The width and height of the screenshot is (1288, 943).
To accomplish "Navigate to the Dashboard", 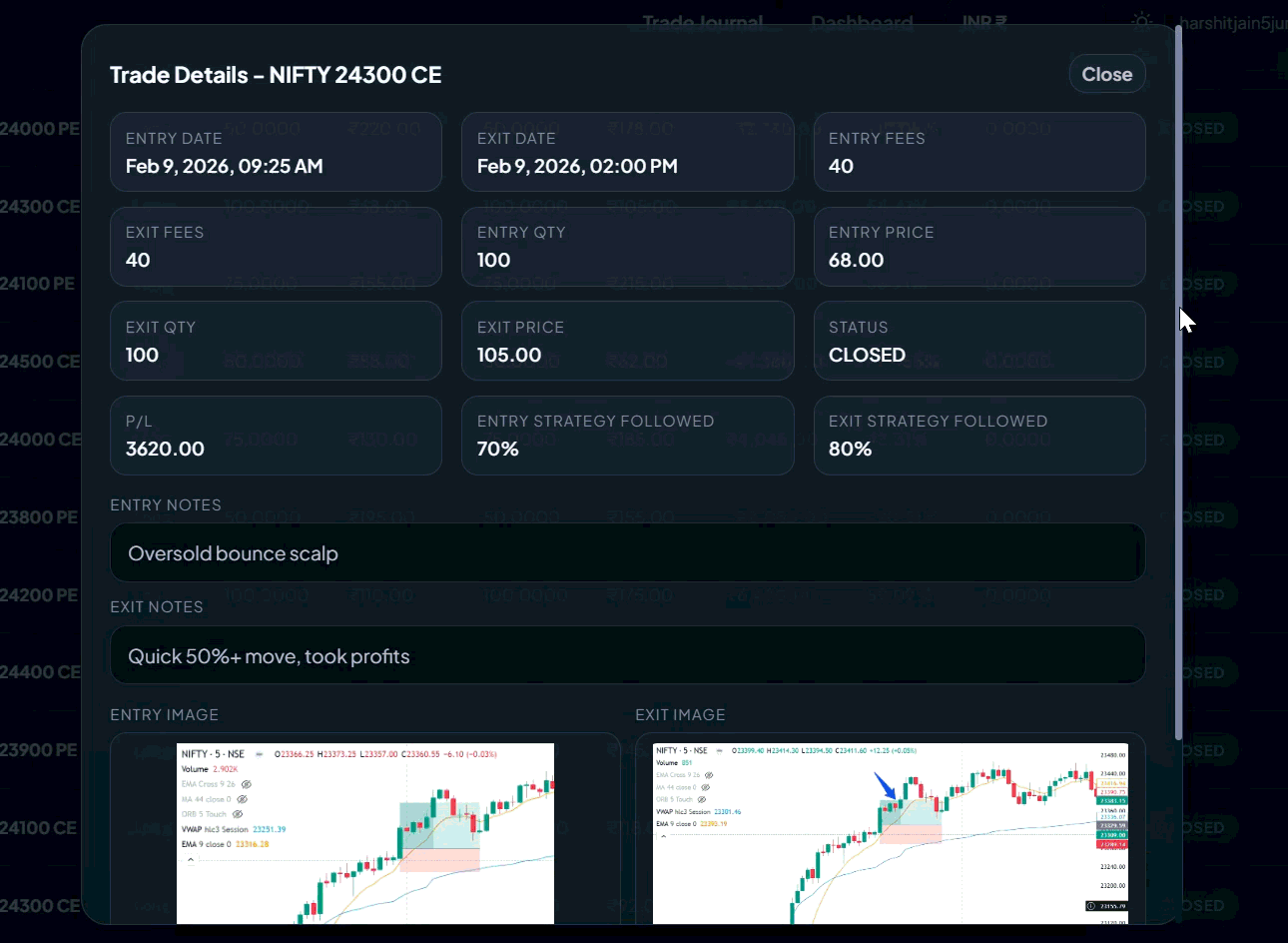I will [x=861, y=22].
